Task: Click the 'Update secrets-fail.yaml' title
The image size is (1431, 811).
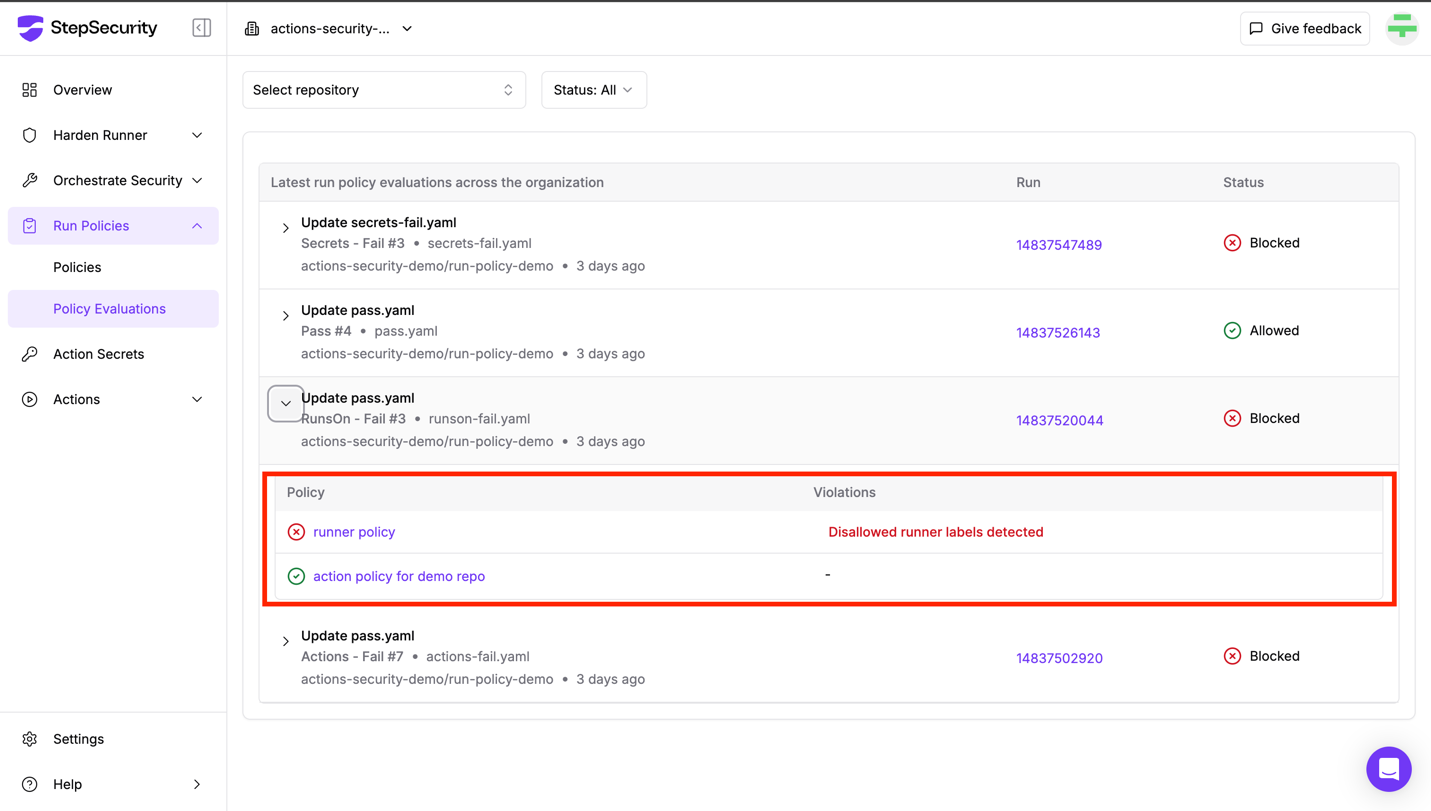Action: (379, 222)
